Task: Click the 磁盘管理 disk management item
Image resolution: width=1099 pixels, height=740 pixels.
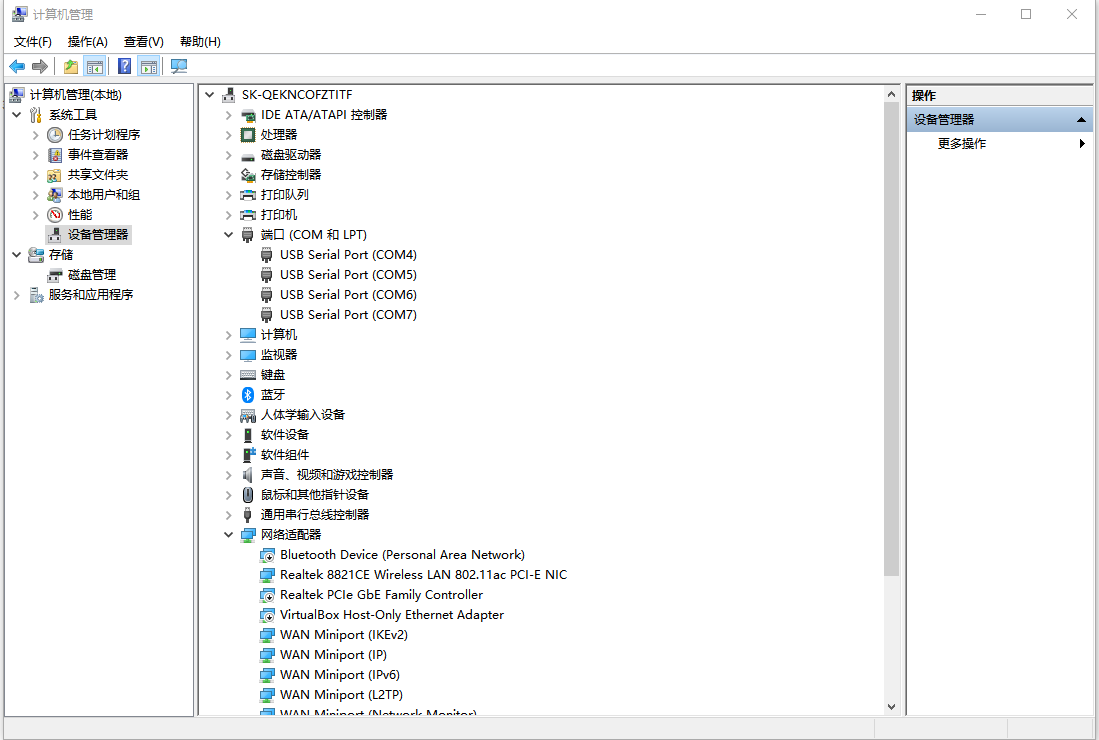Action: (92, 274)
